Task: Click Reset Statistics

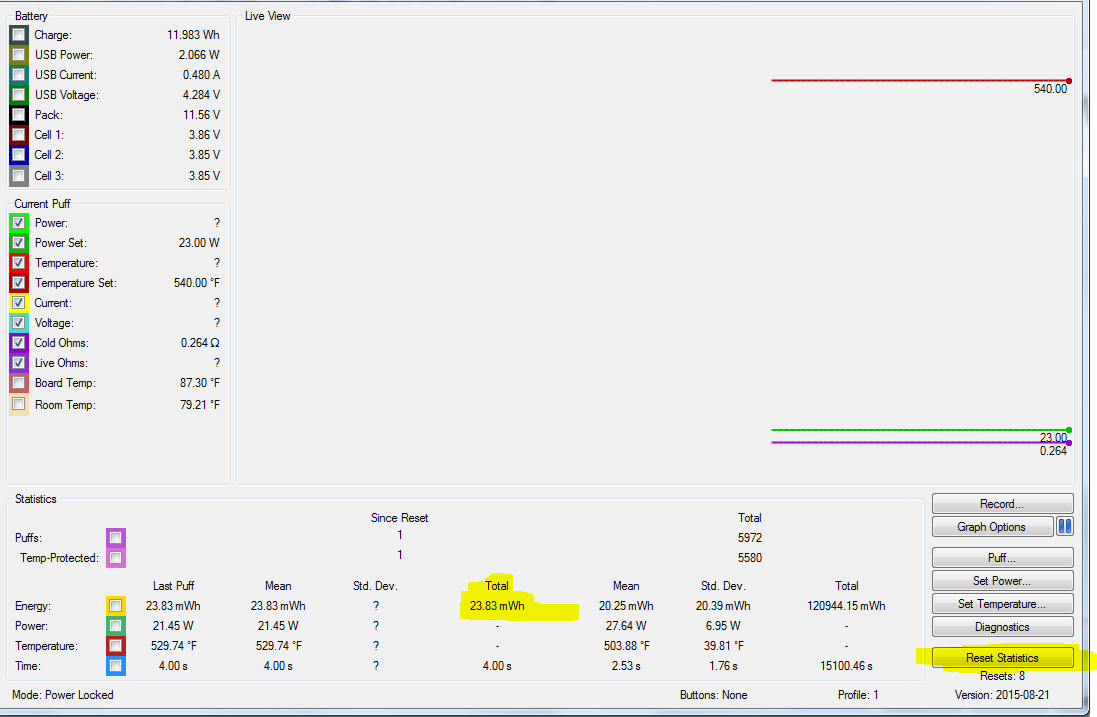Action: 1002,658
